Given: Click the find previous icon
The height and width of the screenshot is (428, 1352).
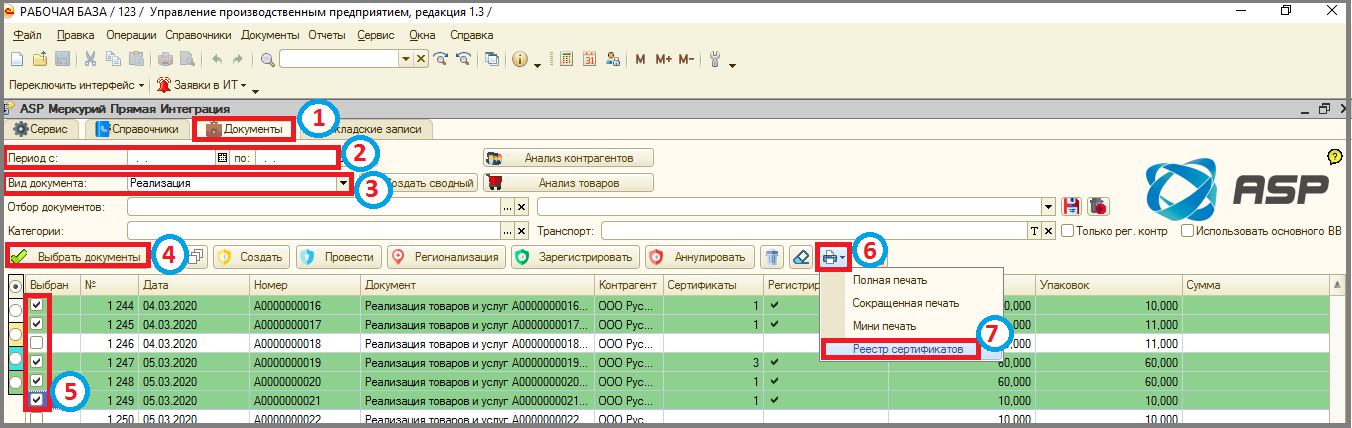Looking at the screenshot, I should (x=462, y=59).
